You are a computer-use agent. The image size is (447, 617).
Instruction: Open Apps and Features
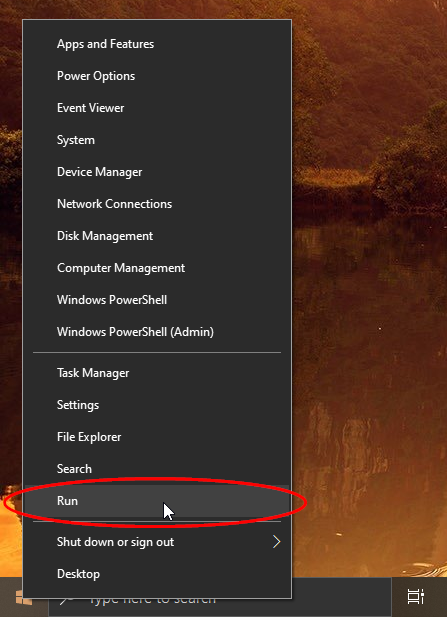click(157, 44)
